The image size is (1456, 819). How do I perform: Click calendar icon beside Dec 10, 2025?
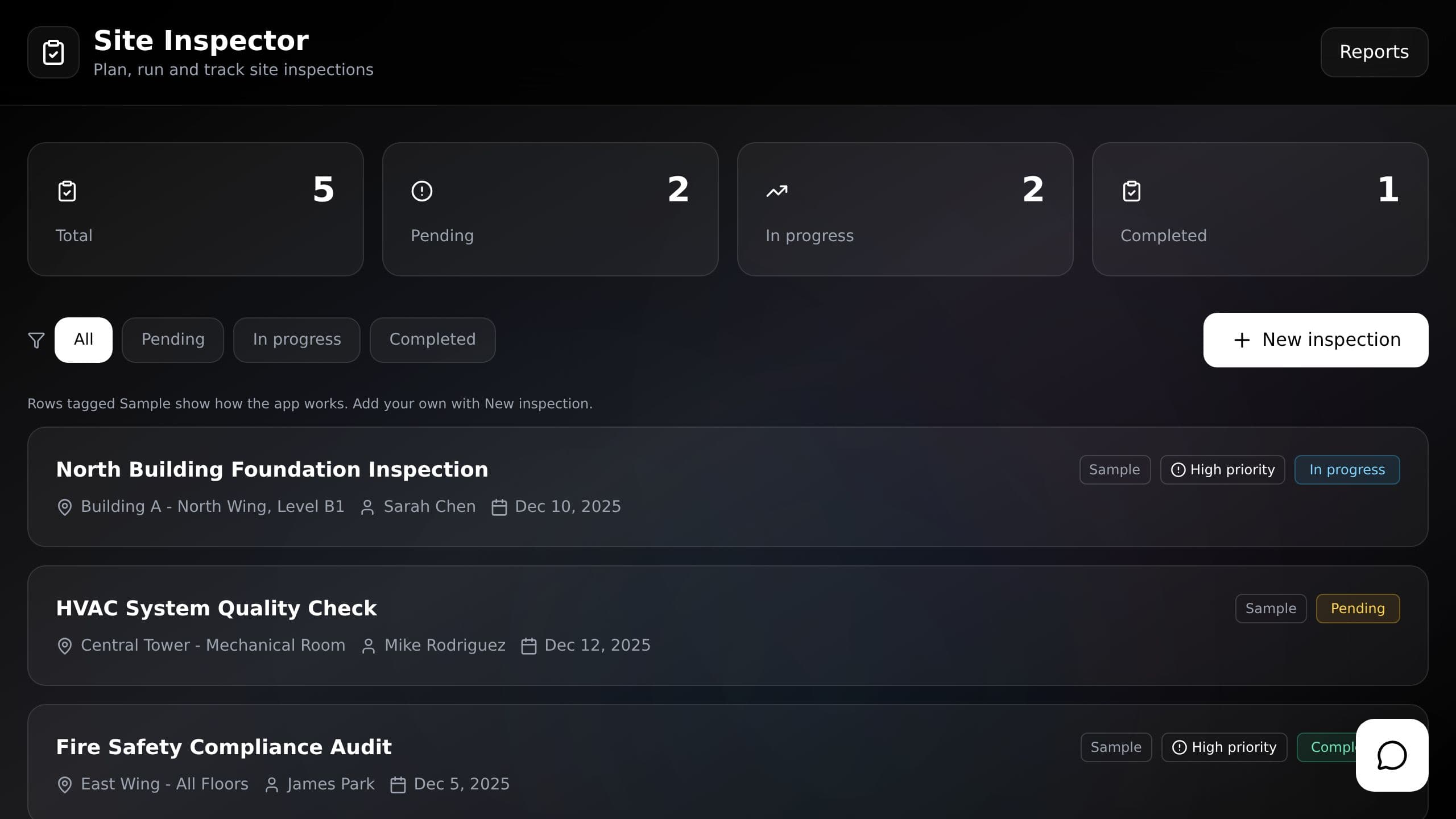[x=499, y=507]
